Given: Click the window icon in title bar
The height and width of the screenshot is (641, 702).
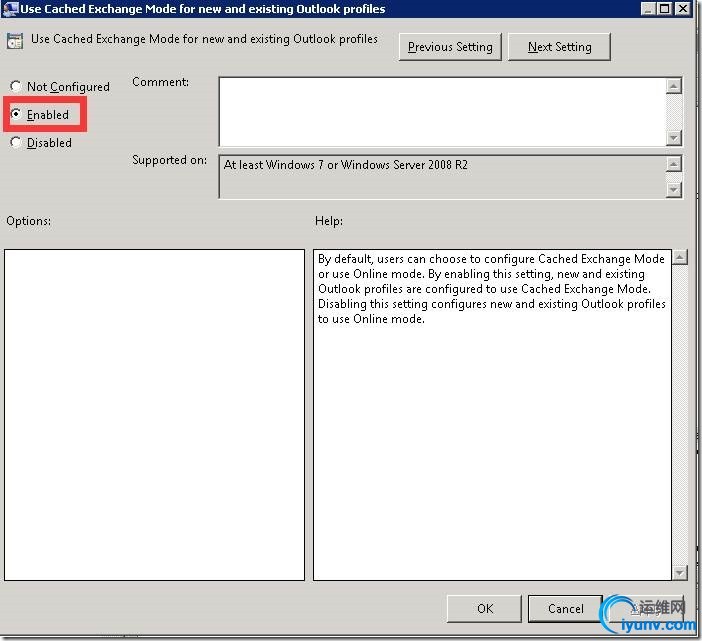Looking at the screenshot, I should pyautogui.click(x=10, y=9).
